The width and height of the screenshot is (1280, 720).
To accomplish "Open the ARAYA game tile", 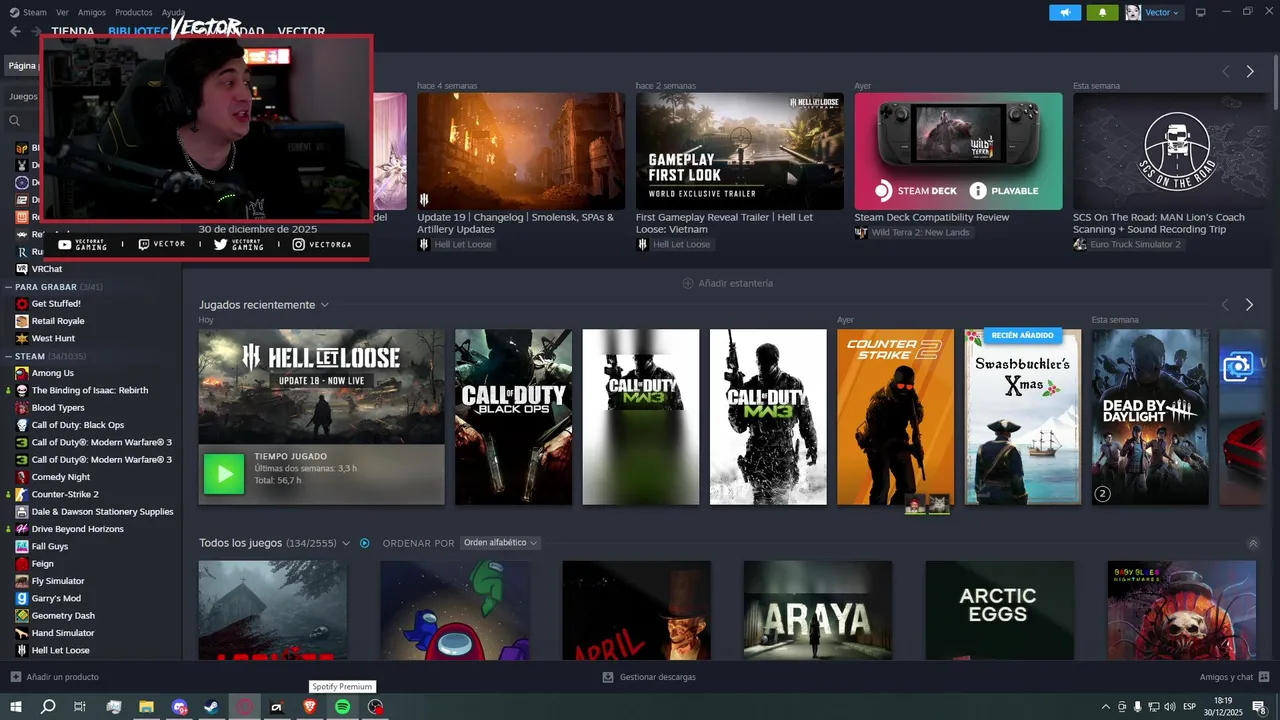I will point(818,610).
